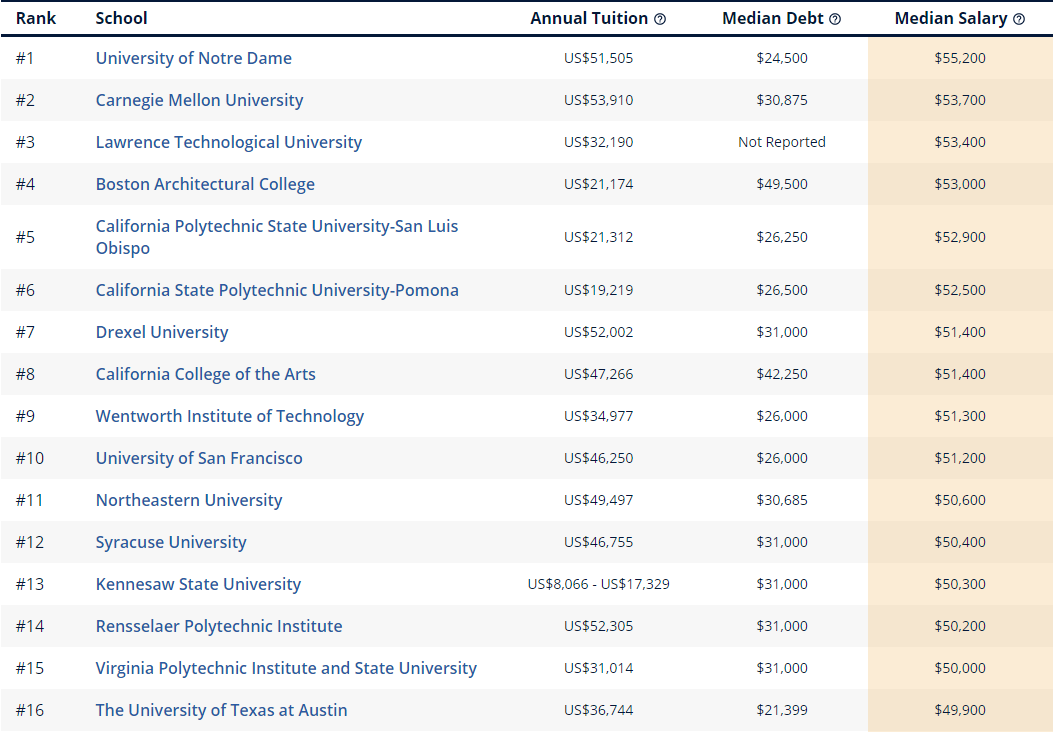This screenshot has height=732, width=1054.
Task: Click Virginia Polytechnic Institute and State University
Action: (286, 668)
